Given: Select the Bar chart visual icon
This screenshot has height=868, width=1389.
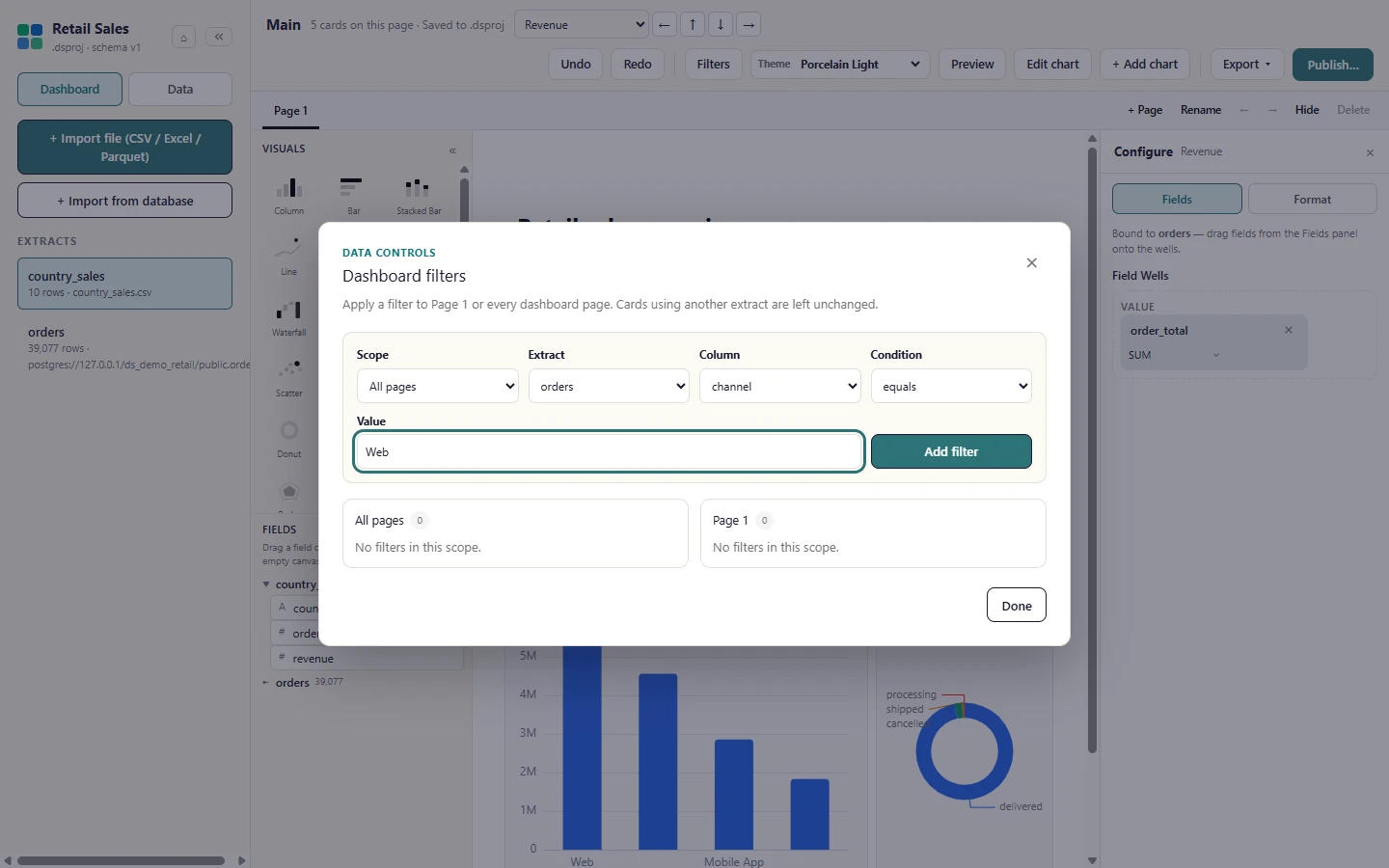Looking at the screenshot, I should pyautogui.click(x=353, y=195).
